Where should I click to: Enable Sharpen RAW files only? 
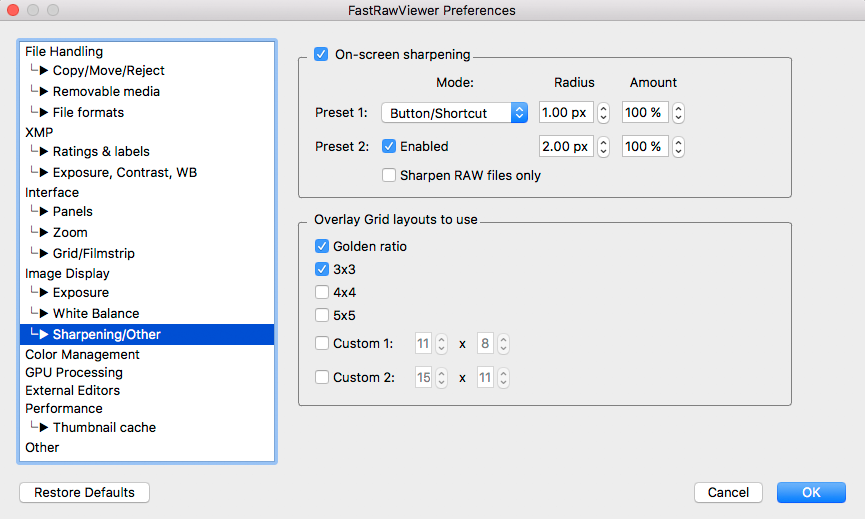(x=390, y=176)
